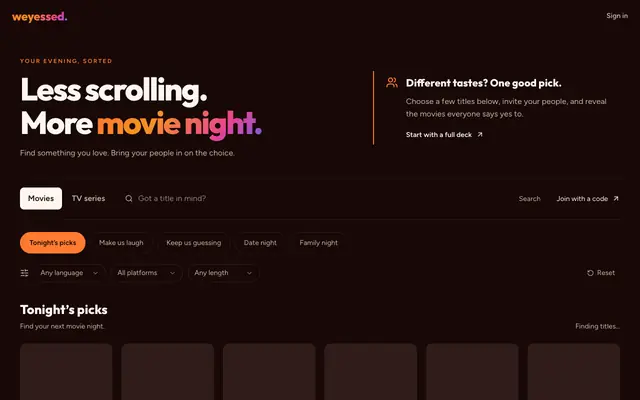The image size is (640, 400).
Task: Click the Finding titles... status text
Action: coord(598,326)
